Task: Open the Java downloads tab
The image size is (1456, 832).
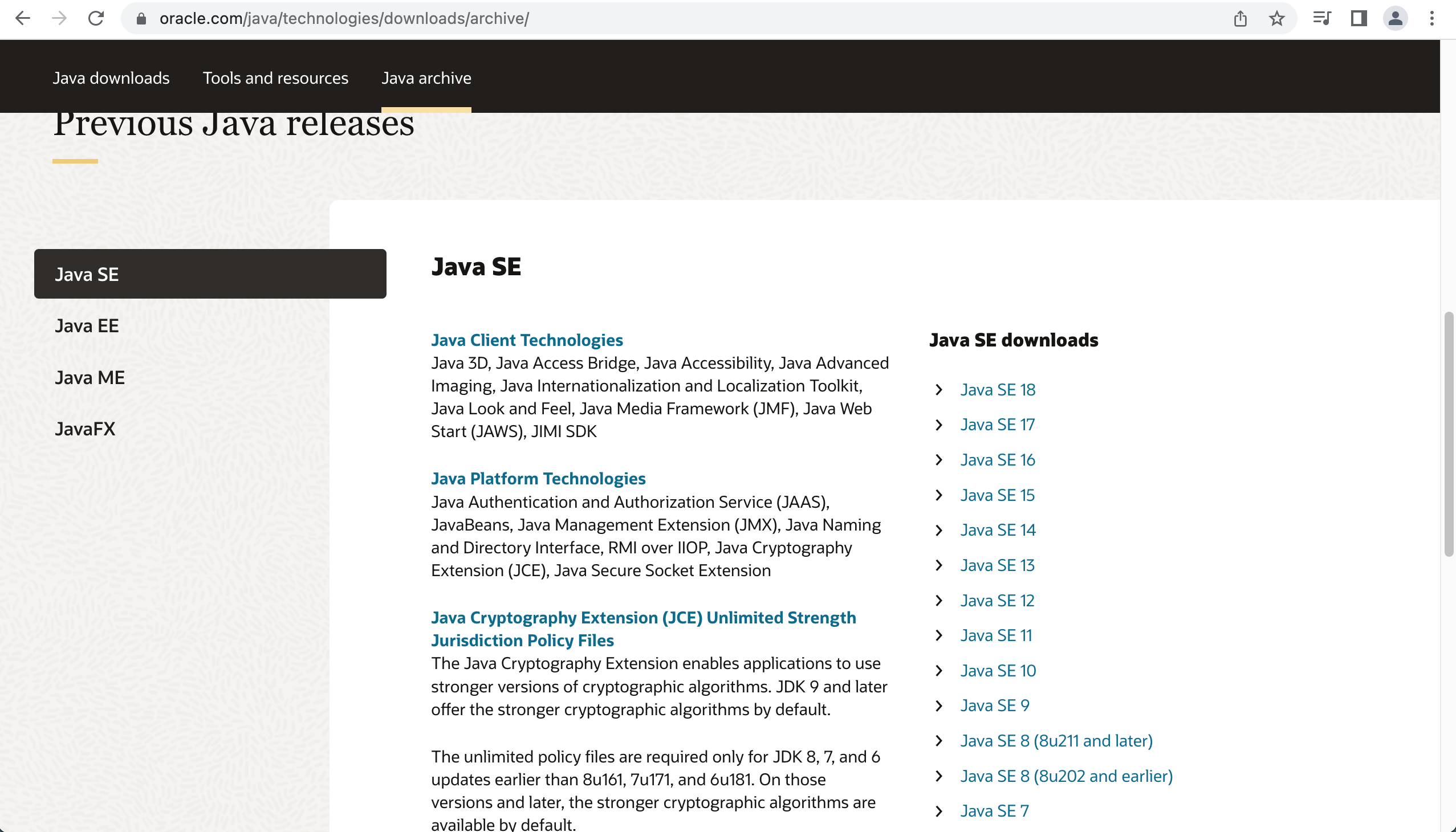Action: (x=111, y=78)
